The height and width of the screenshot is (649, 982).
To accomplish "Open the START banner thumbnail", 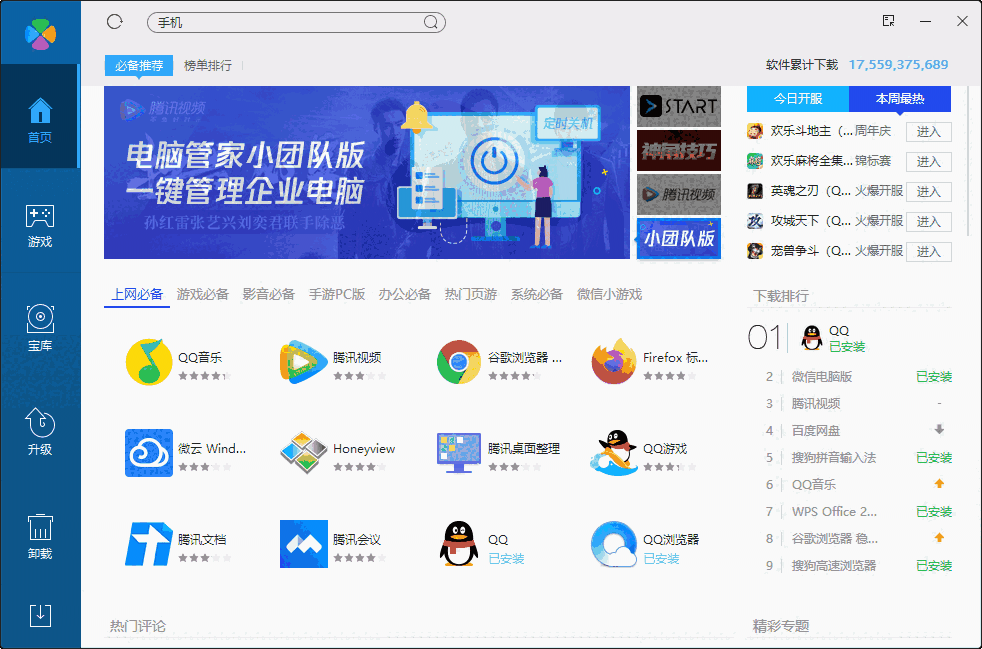I will coord(678,106).
